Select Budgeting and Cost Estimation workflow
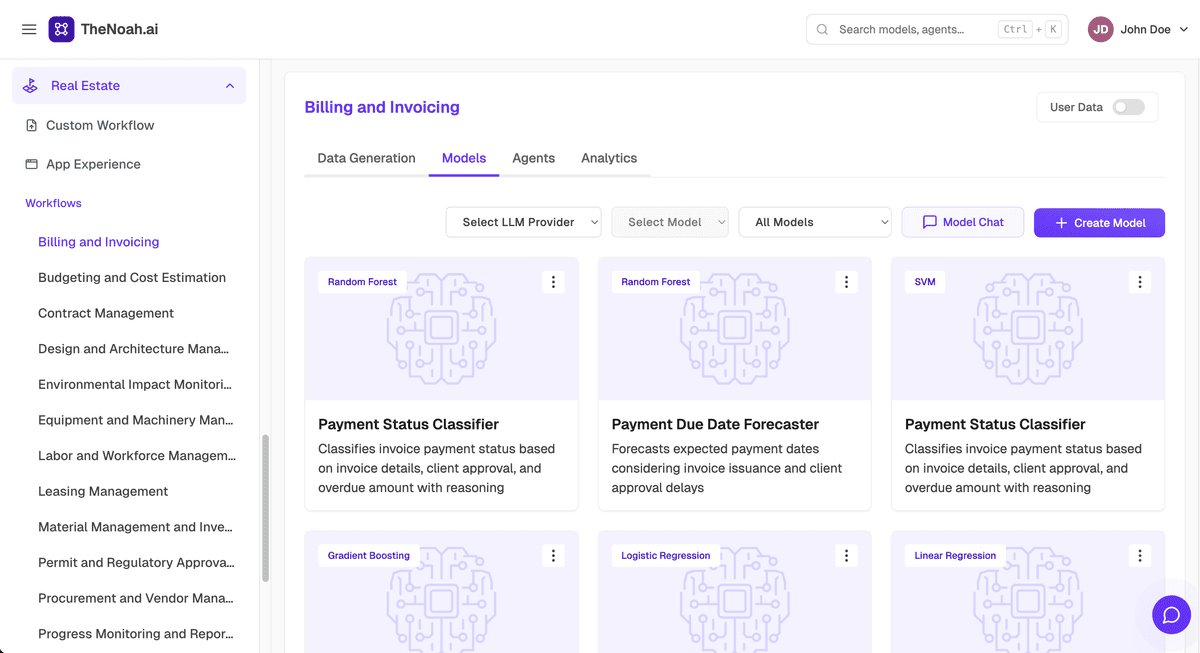 [132, 278]
